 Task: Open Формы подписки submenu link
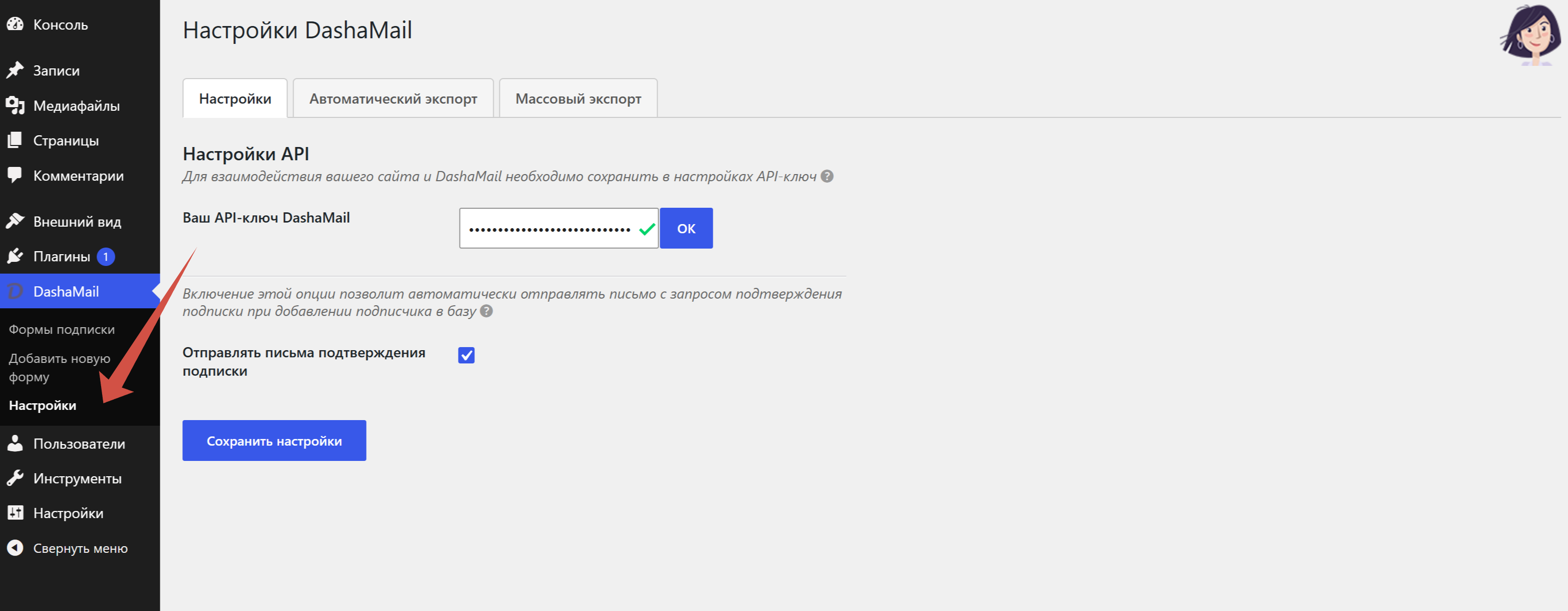[61, 329]
